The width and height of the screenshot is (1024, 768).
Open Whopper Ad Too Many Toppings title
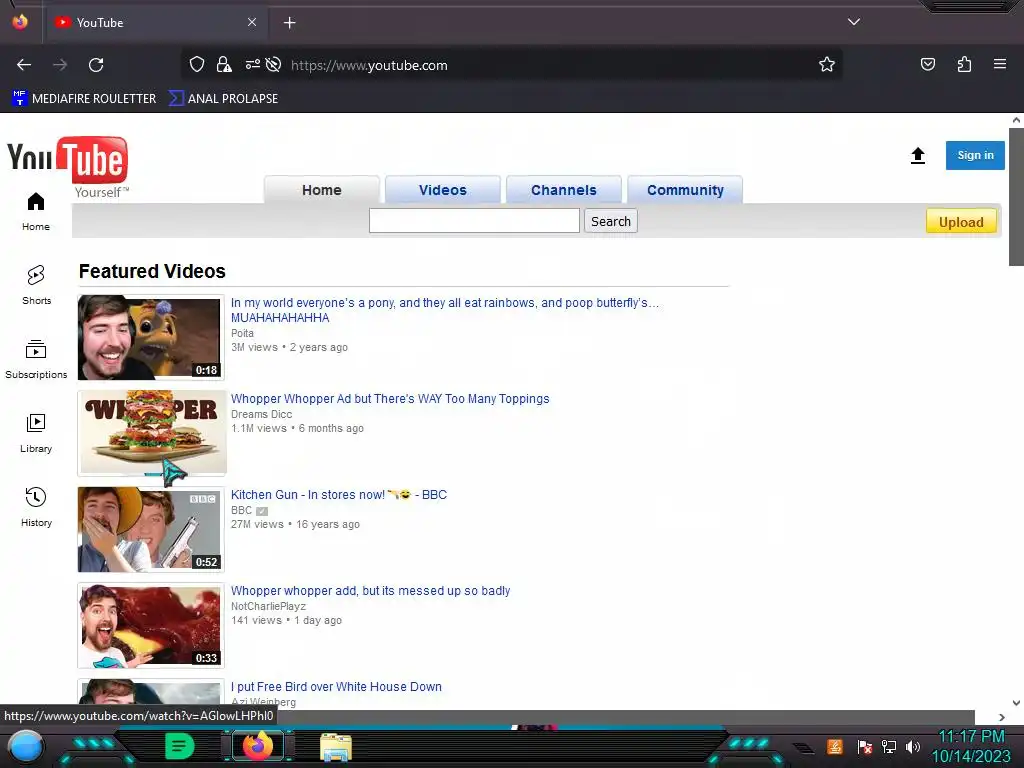(390, 399)
